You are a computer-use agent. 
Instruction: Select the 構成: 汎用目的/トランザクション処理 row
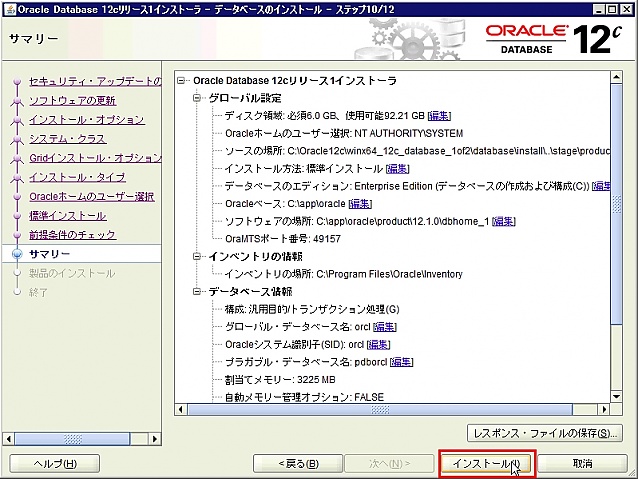[312, 309]
